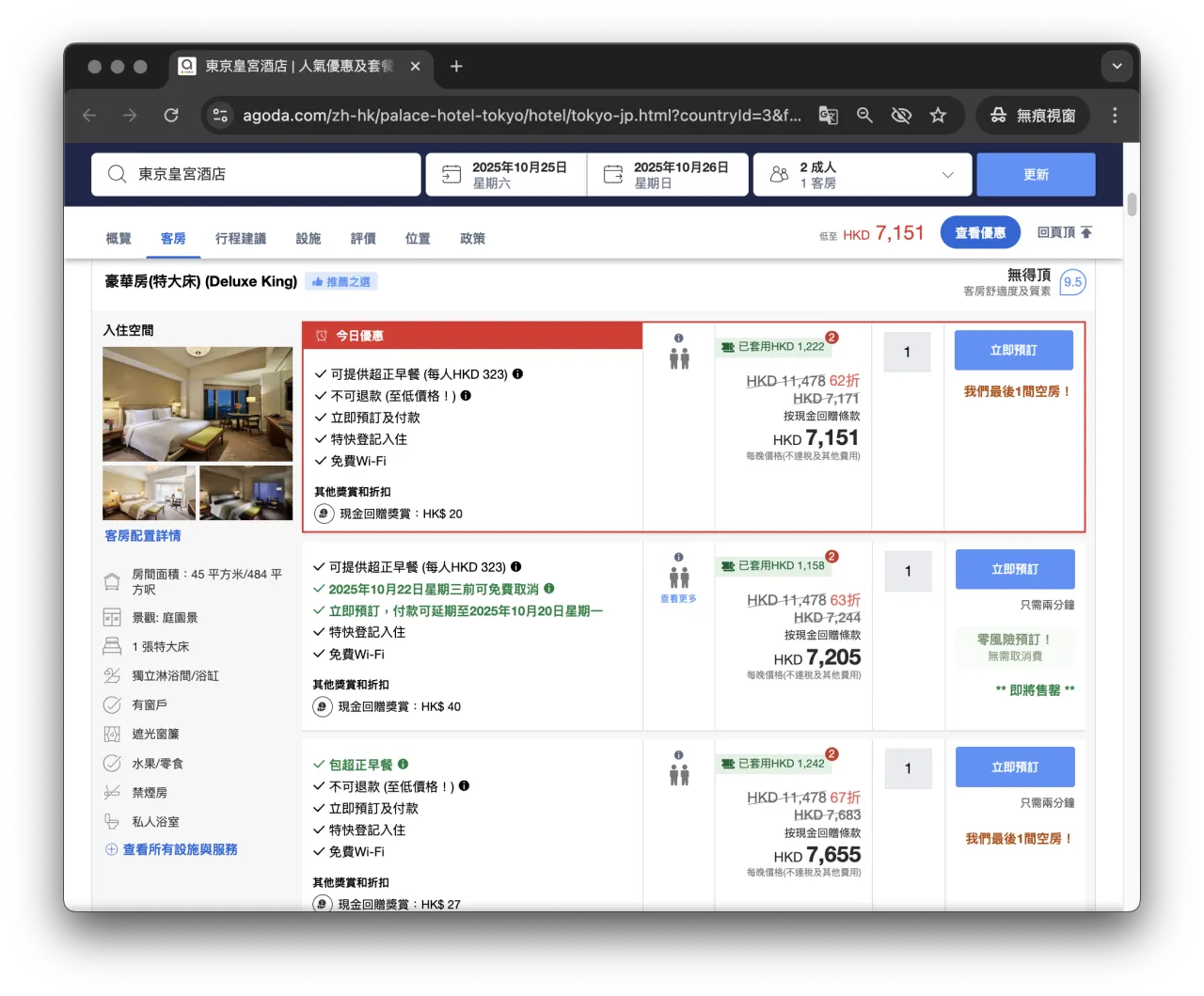This screenshot has height=996, width=1204.
Task: Click the info icon above the occupancy figures
Action: [678, 337]
